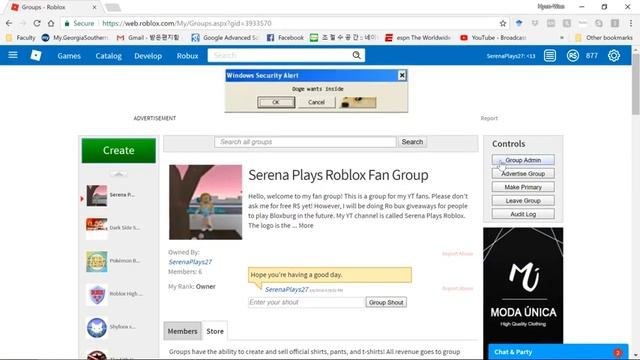The width and height of the screenshot is (640, 360).
Task: Open the Games menu item
Action: click(x=69, y=56)
